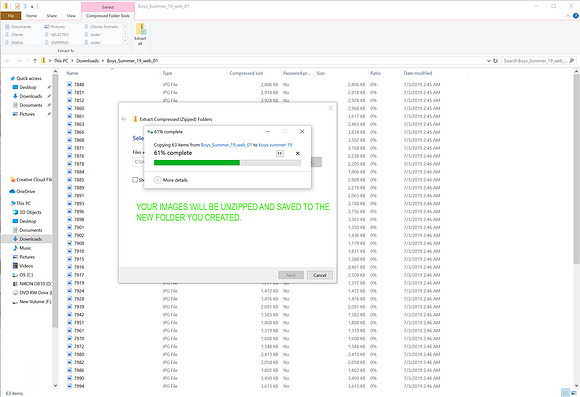Open address bar history dropdown
This screenshot has width=580, height=397.
point(489,61)
